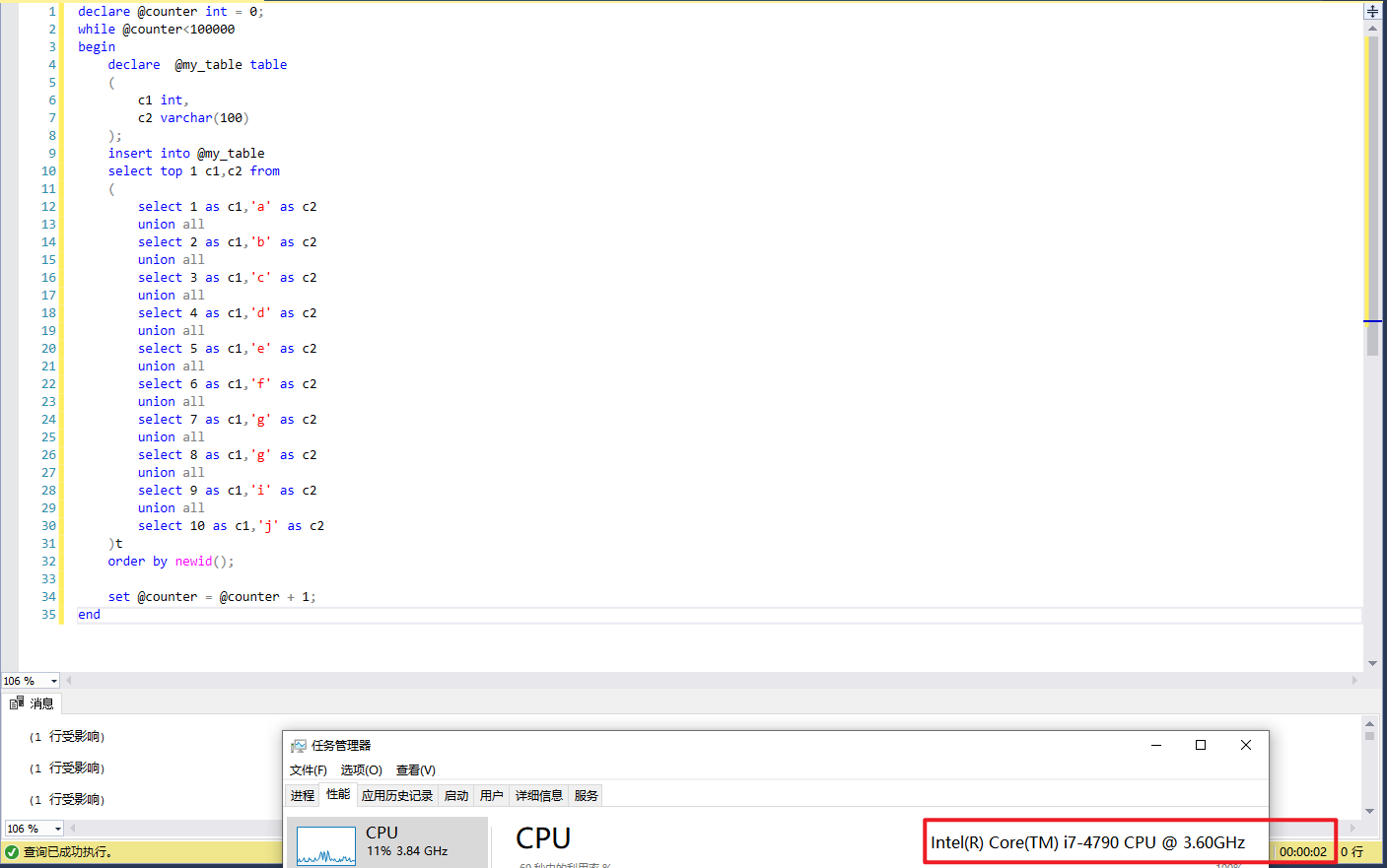Click the 'begin' keyword line
This screenshot has height=868, width=1387.
[x=97, y=47]
